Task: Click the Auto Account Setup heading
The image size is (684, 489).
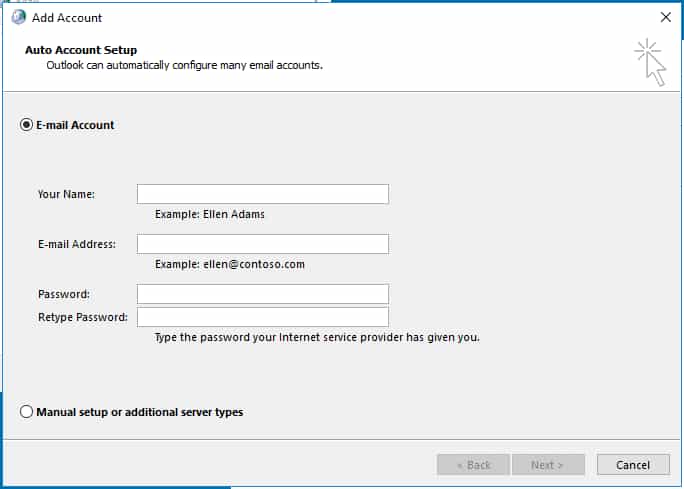Action: [x=81, y=50]
